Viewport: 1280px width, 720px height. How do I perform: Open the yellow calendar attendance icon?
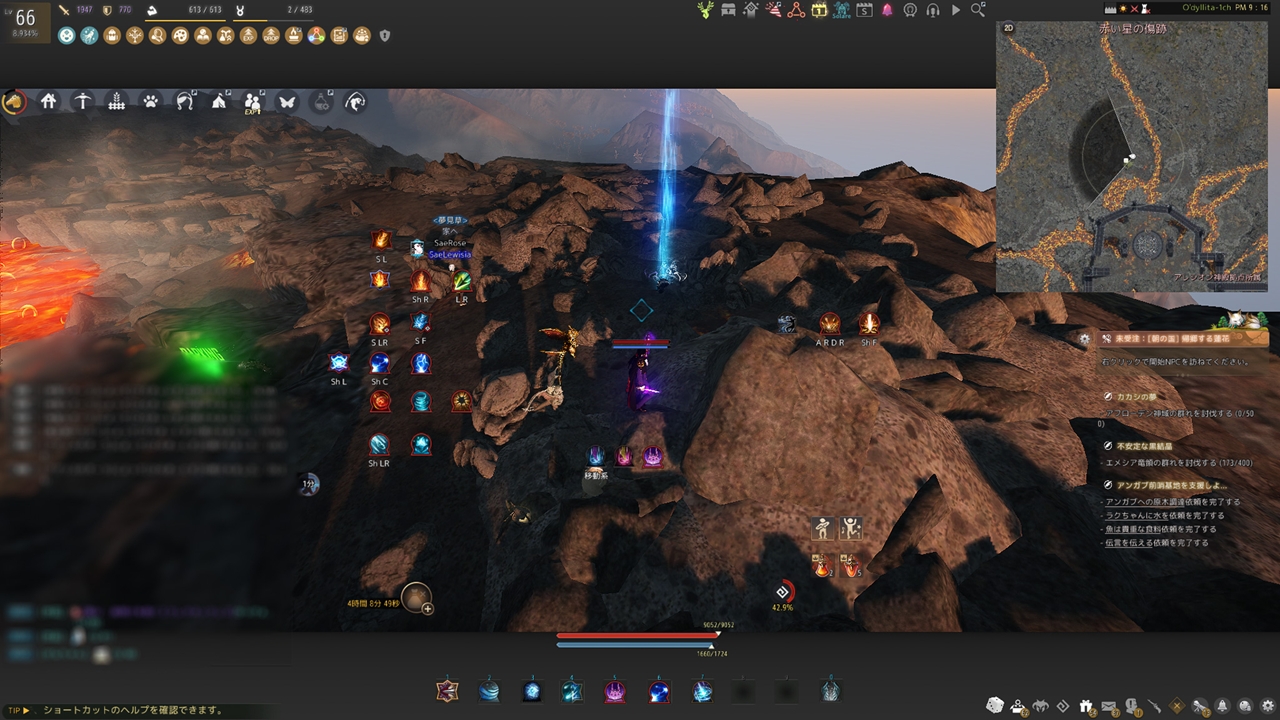[x=819, y=10]
